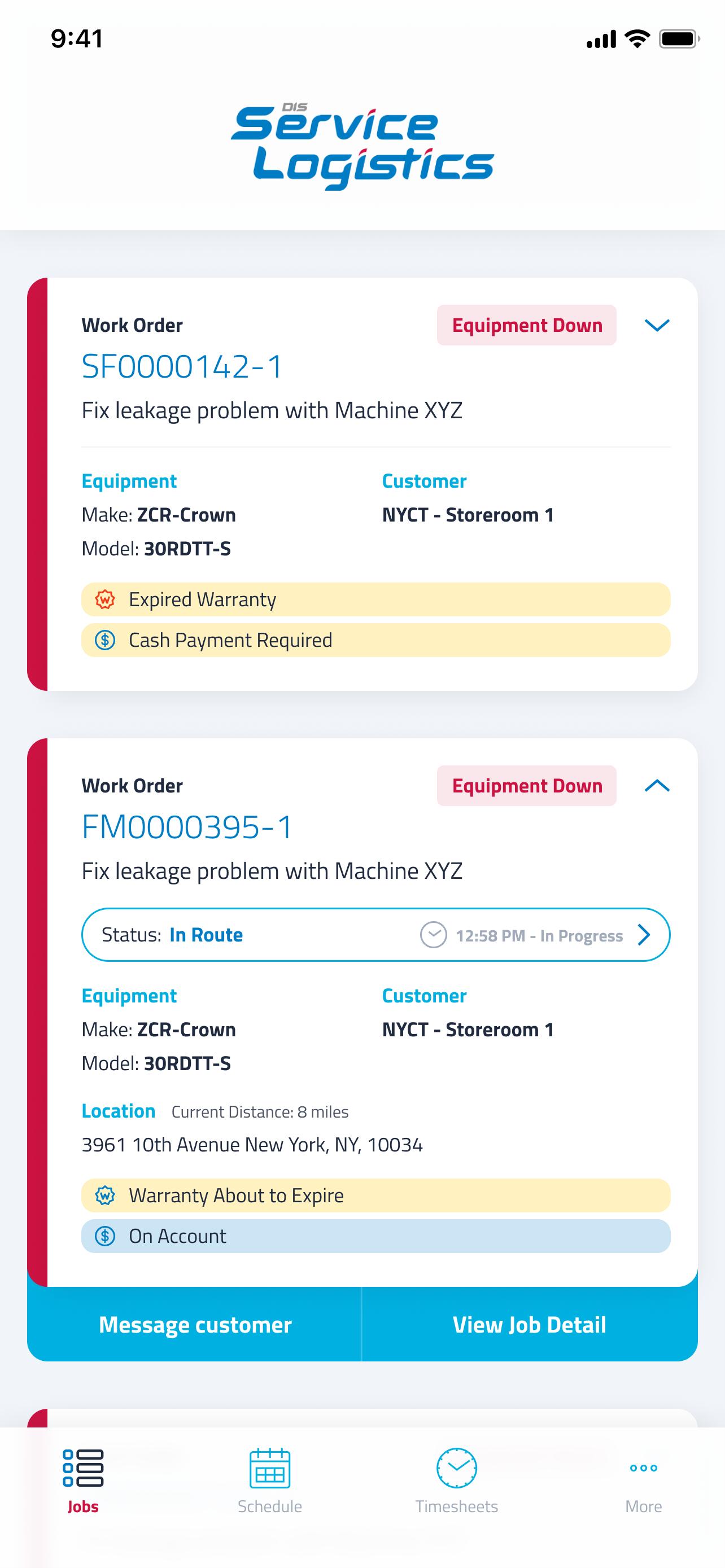Tap the View Job Detail button
Image resolution: width=725 pixels, height=1568 pixels.
point(530,1325)
